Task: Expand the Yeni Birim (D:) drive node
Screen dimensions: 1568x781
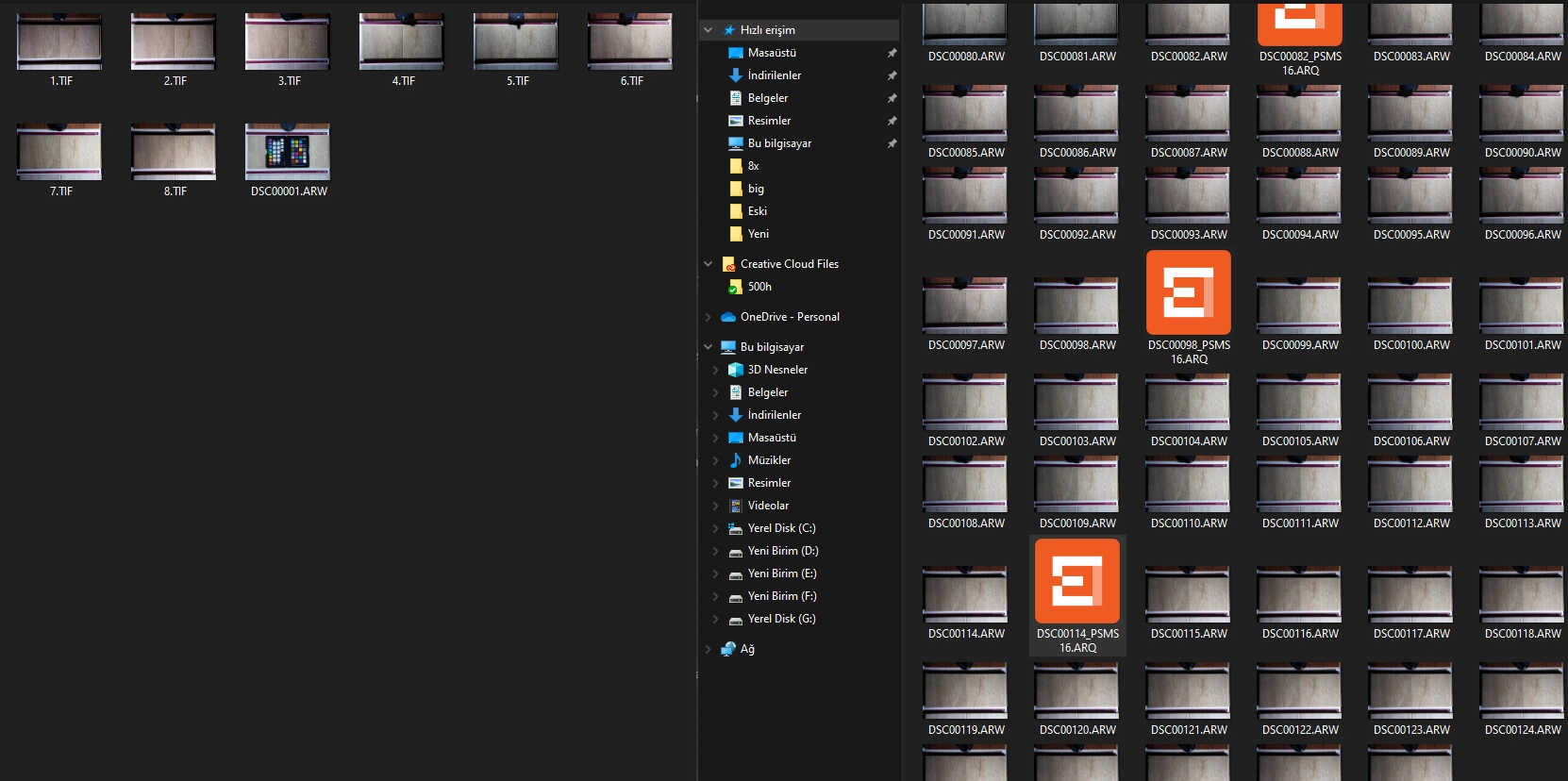Action: point(715,551)
